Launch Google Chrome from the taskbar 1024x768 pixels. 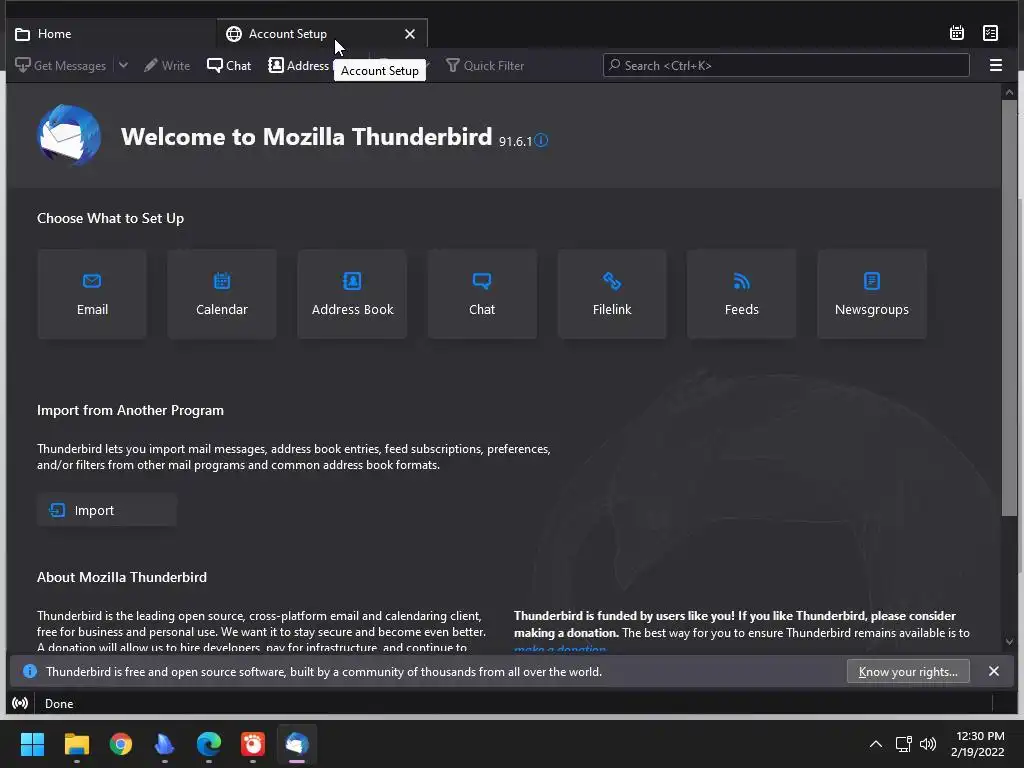pyautogui.click(x=121, y=744)
